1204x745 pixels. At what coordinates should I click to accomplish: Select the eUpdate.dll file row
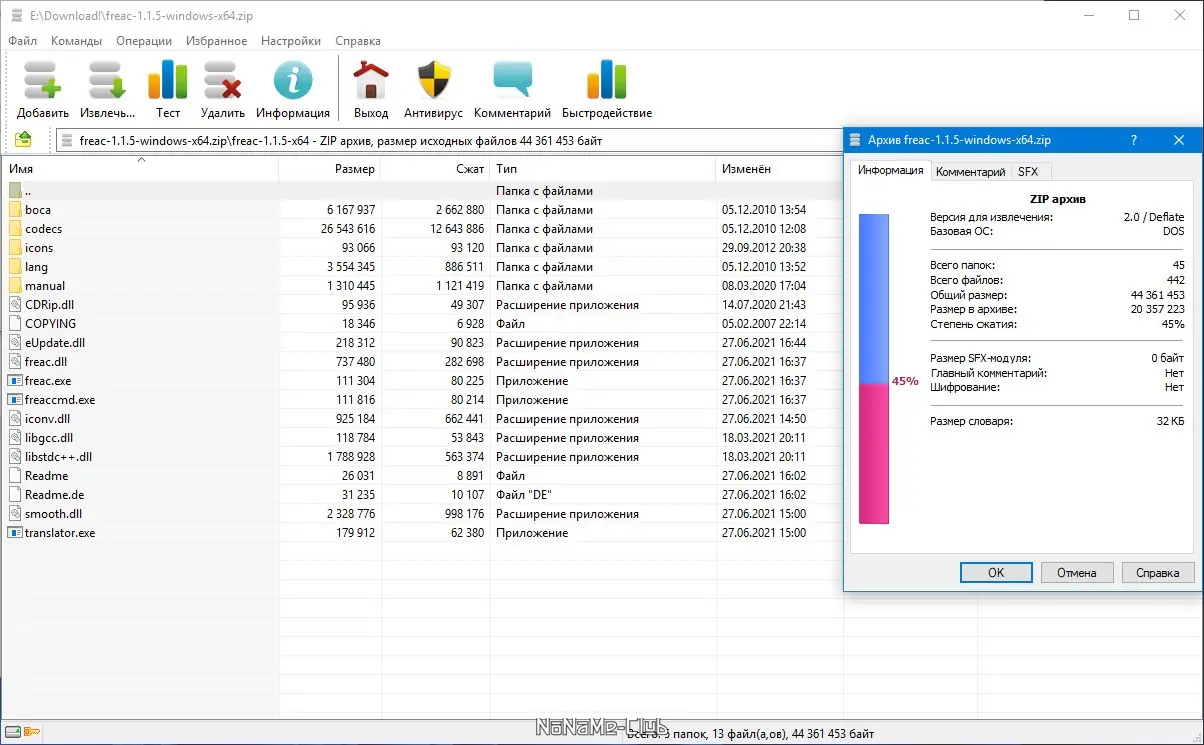[422, 342]
